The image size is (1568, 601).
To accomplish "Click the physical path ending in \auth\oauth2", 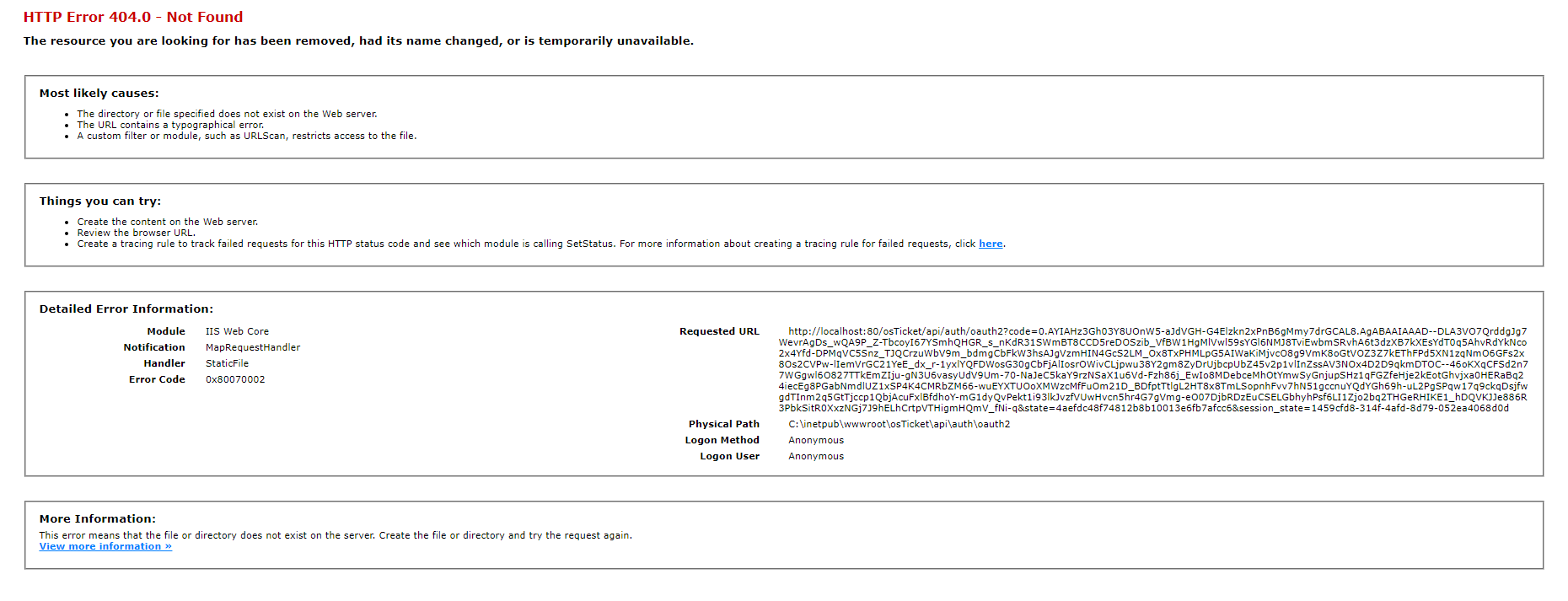I will 899,425.
